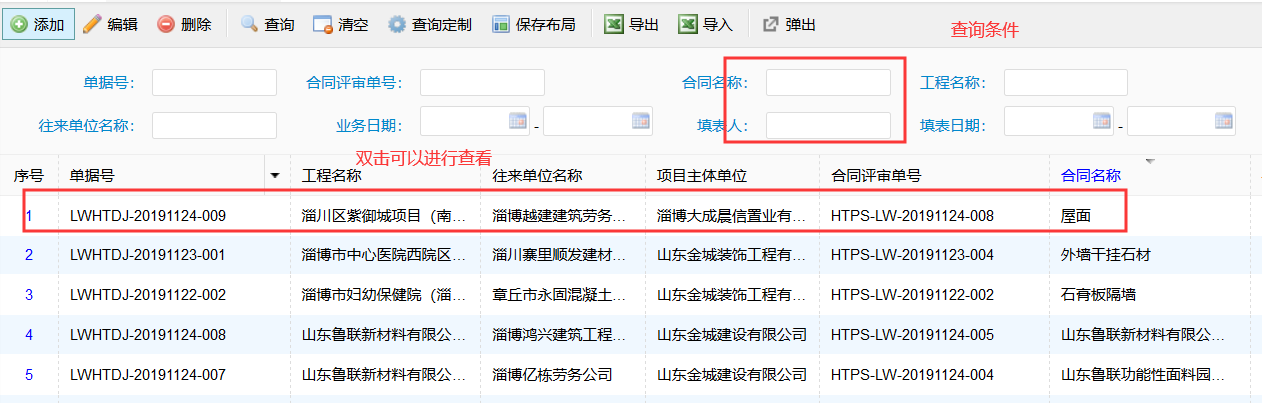Select row LWHTDJ-20191122-002
The image size is (1262, 403).
(x=630, y=295)
